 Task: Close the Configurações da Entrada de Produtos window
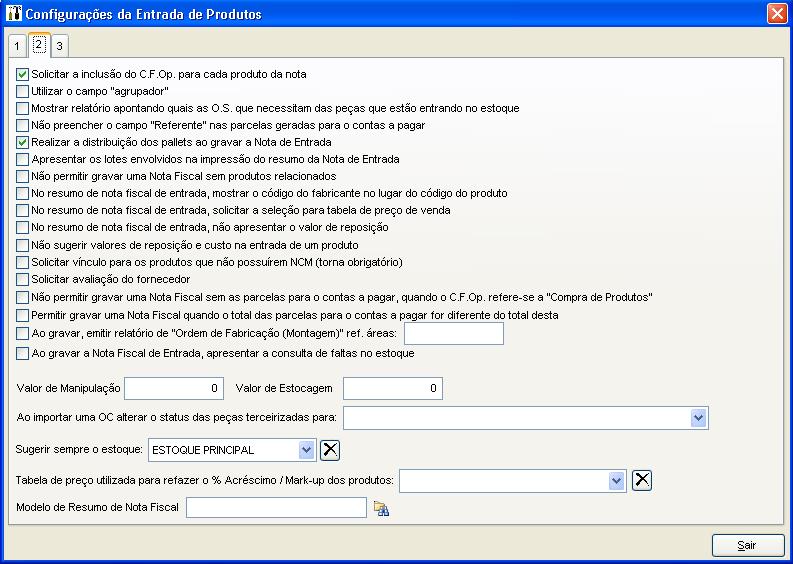coord(776,14)
